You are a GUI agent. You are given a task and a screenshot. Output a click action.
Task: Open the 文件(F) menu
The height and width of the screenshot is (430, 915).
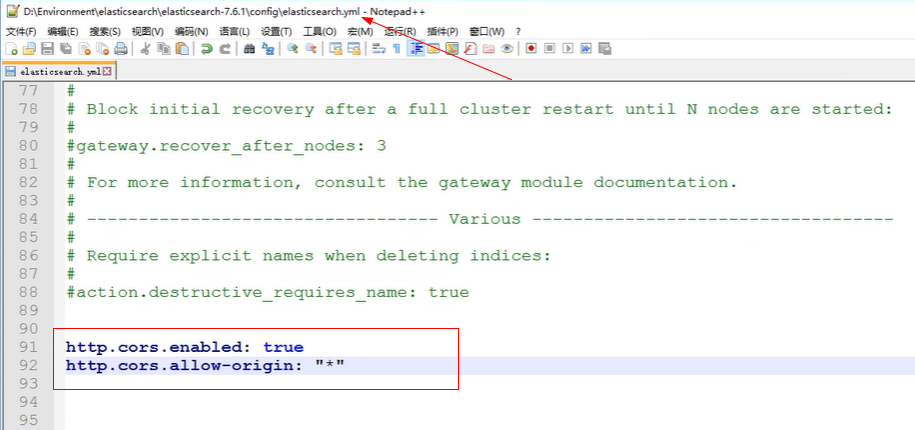point(21,32)
